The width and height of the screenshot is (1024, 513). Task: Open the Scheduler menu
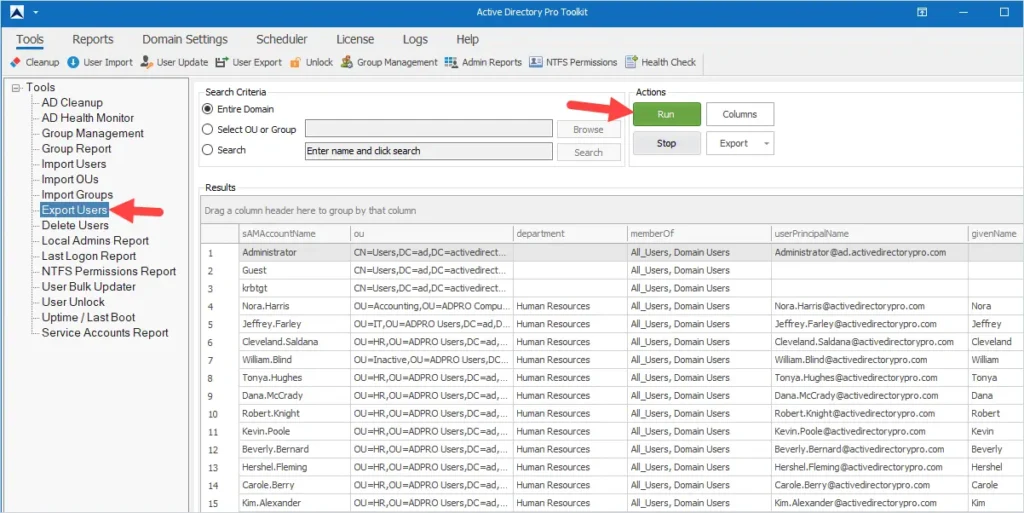pyautogui.click(x=281, y=39)
